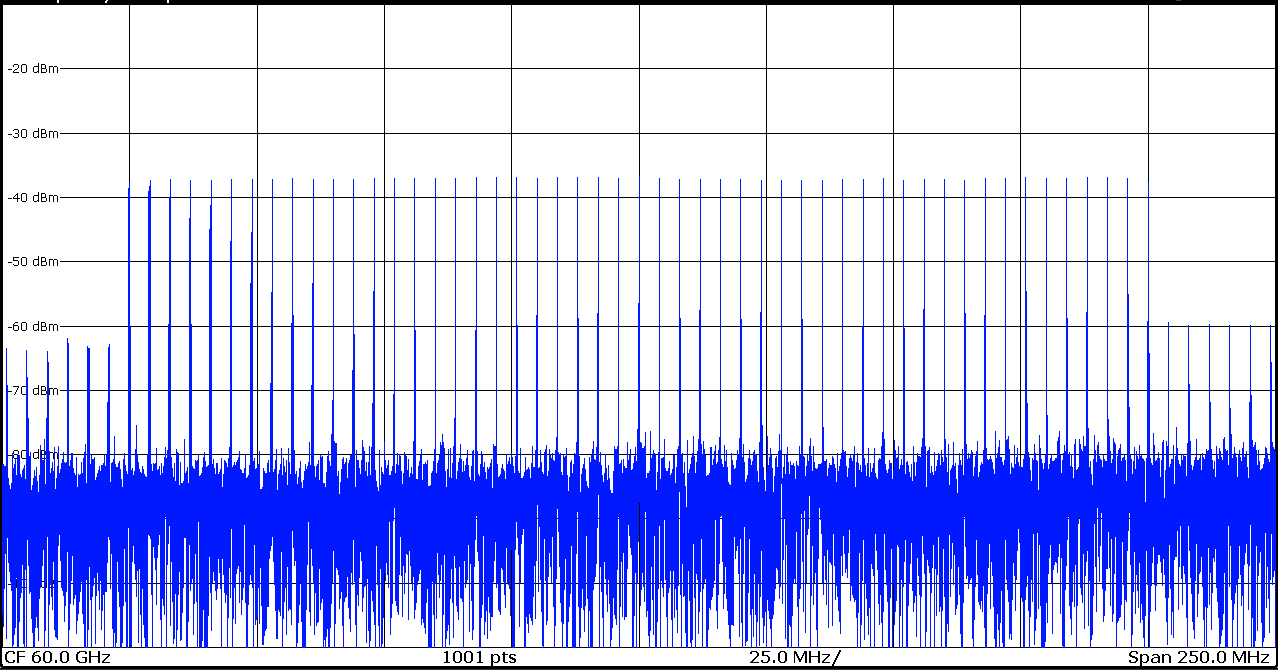Select the -40 dBm axis label

(x=32, y=197)
